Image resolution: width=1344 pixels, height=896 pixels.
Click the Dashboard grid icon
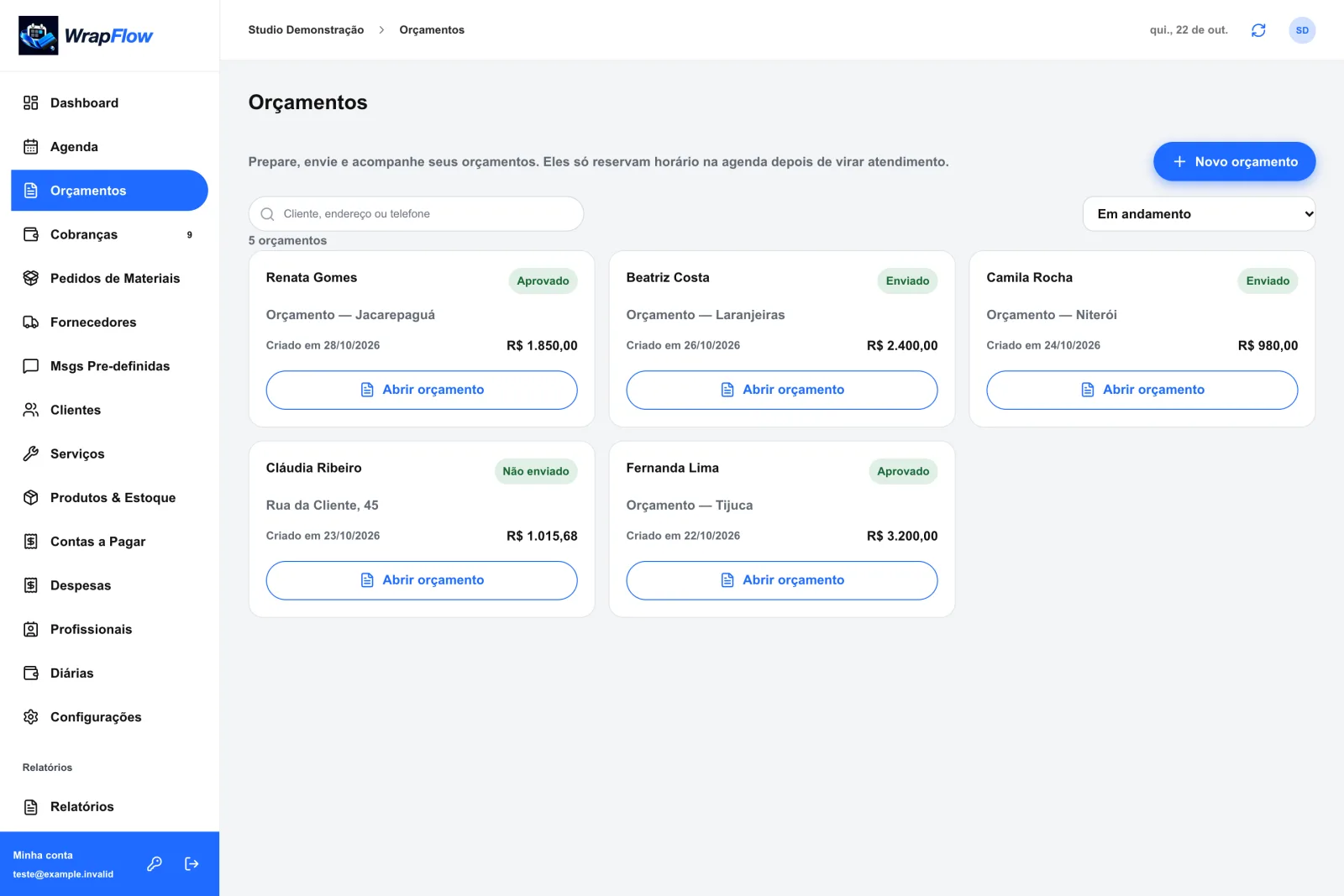click(x=31, y=102)
